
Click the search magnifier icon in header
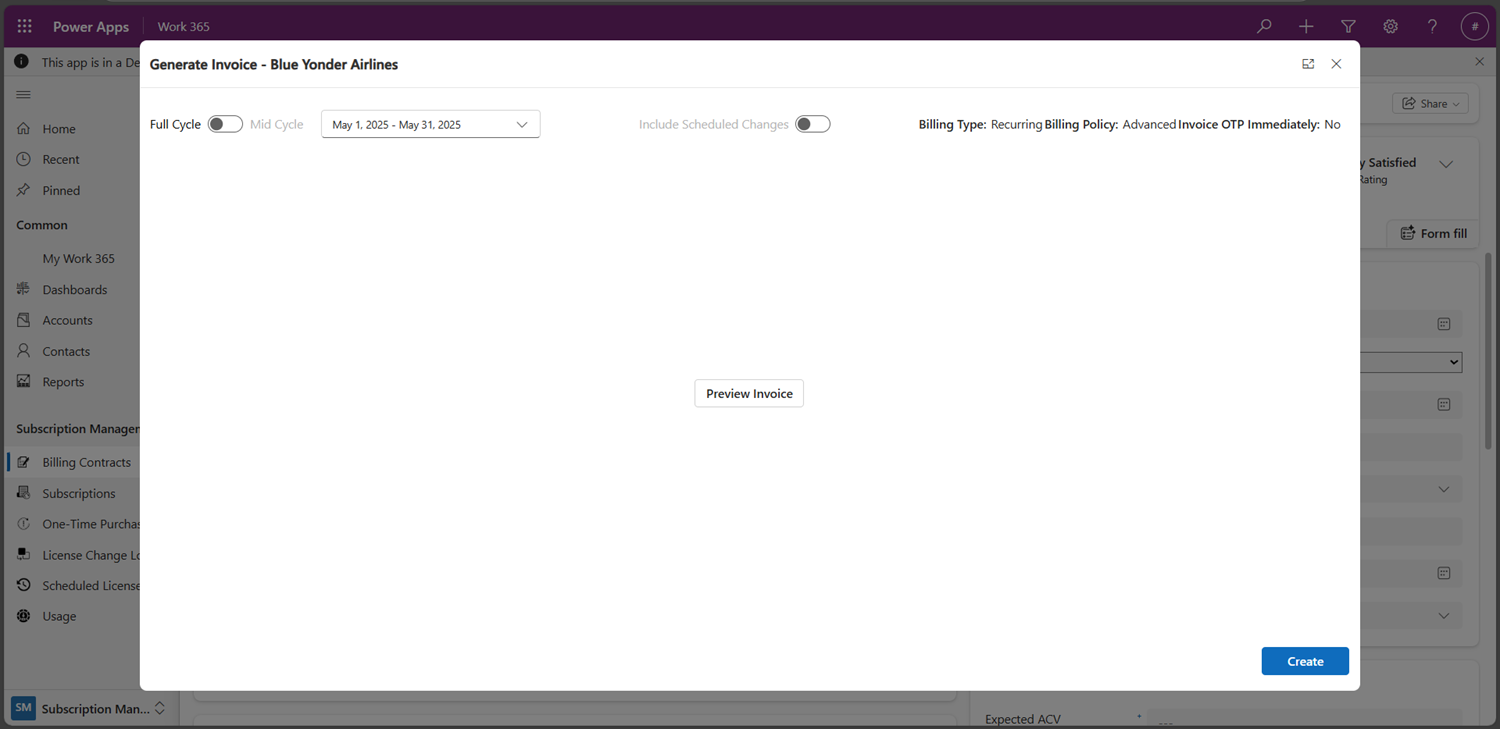point(1264,27)
